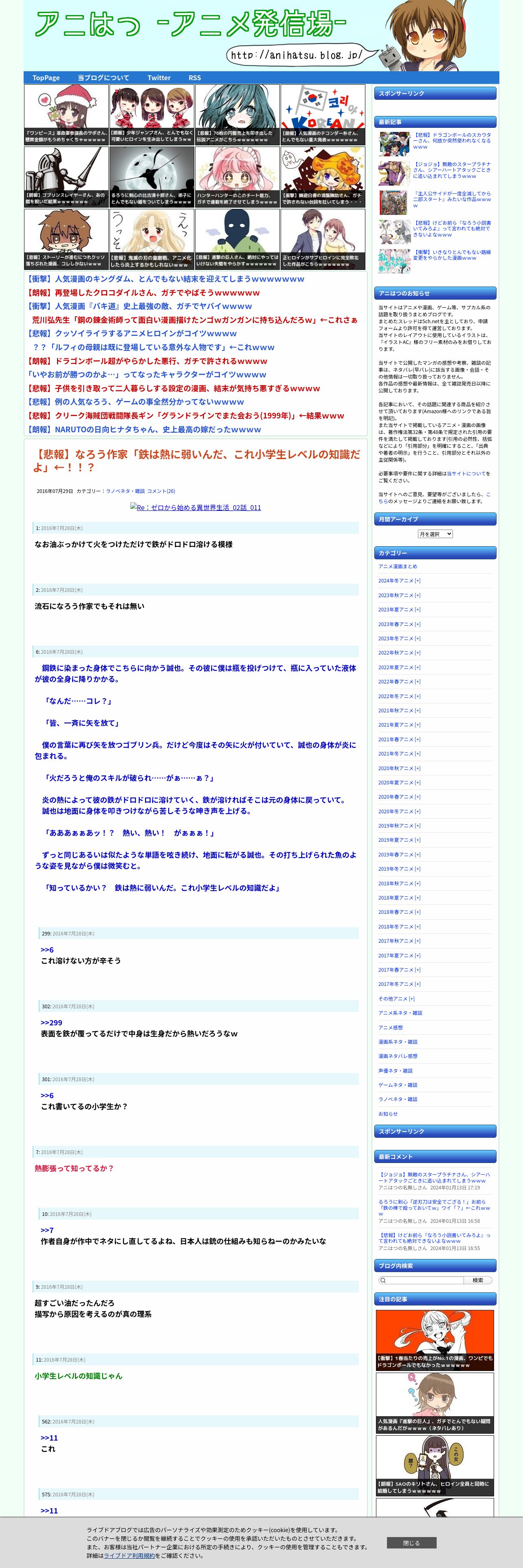Click the アニはつ blog header banner
The image size is (523, 1568).
tap(261, 35)
